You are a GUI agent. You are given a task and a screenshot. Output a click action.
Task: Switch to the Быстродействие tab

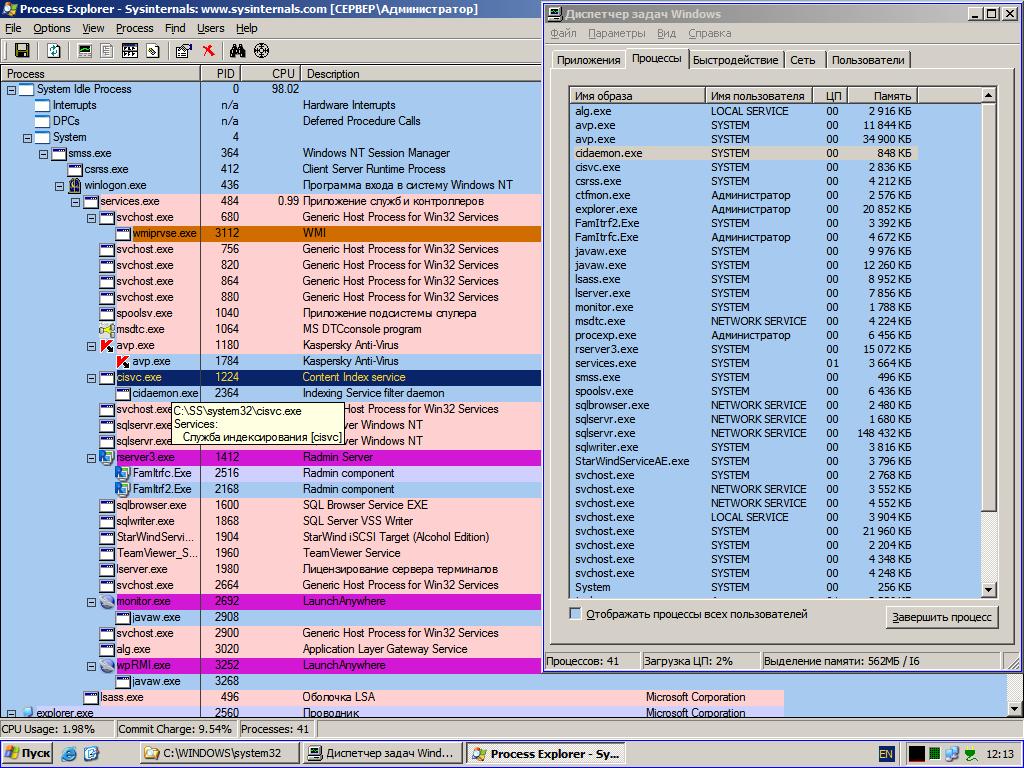[735, 60]
